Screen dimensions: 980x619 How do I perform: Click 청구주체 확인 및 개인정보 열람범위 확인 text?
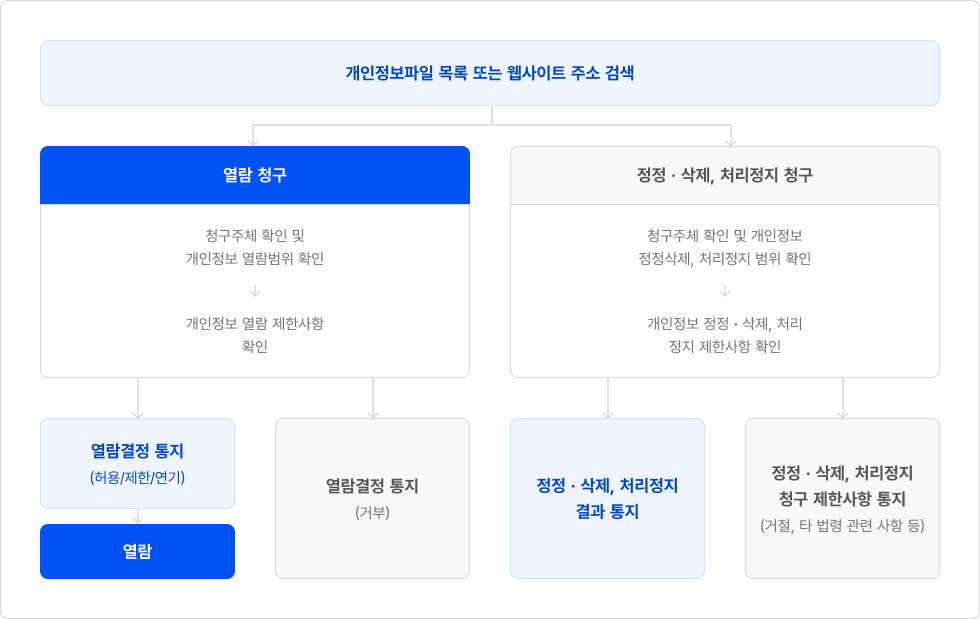(x=255, y=247)
